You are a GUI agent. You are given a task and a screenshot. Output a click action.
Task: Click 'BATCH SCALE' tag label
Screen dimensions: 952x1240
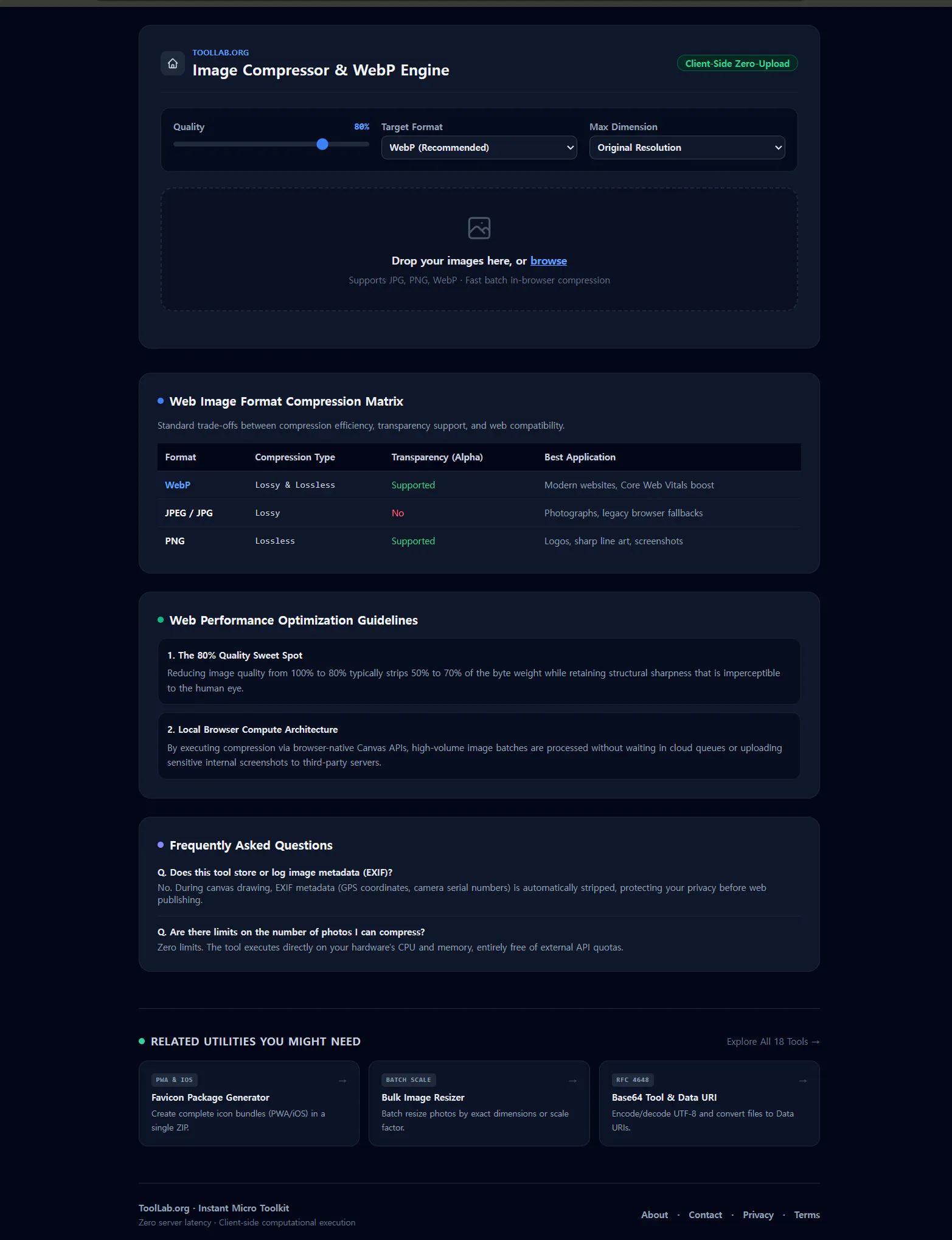[x=409, y=1080]
